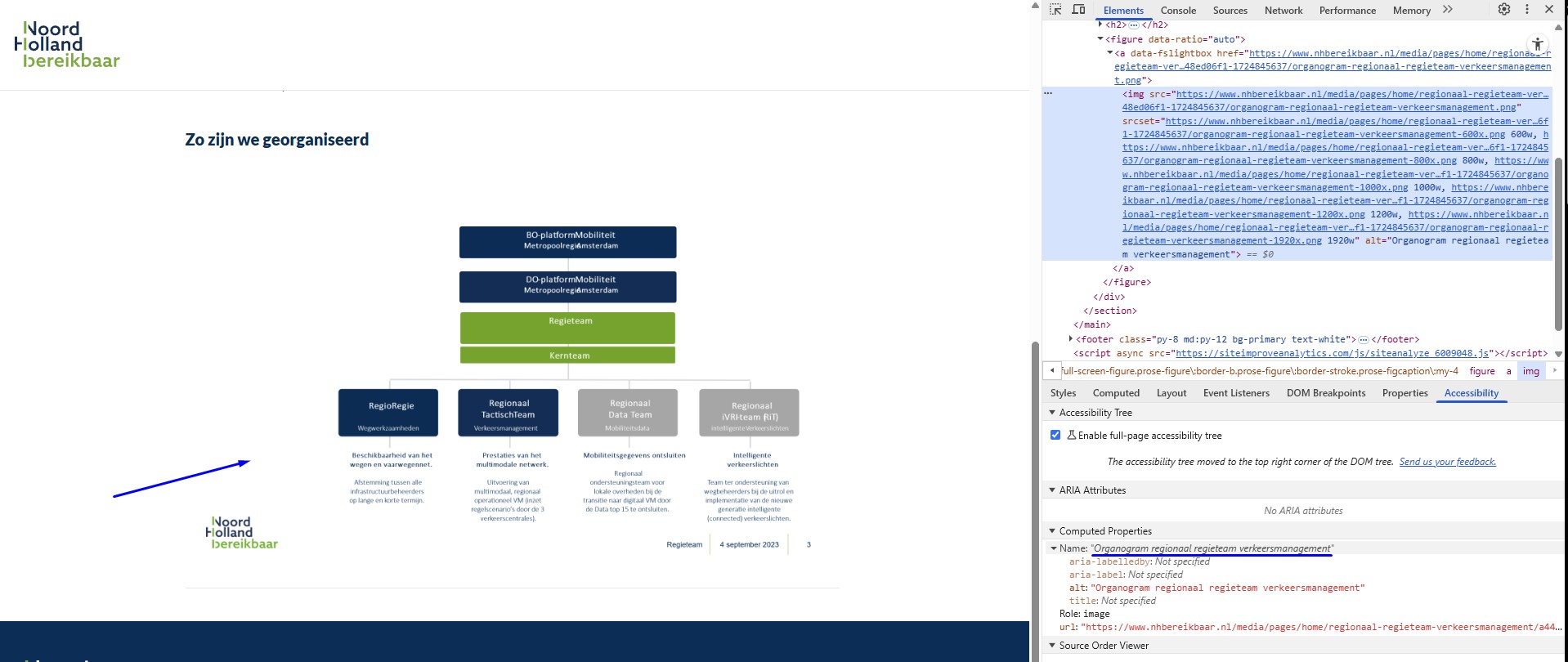Switch to the Console tab
The height and width of the screenshot is (662, 1568).
[x=1177, y=11]
